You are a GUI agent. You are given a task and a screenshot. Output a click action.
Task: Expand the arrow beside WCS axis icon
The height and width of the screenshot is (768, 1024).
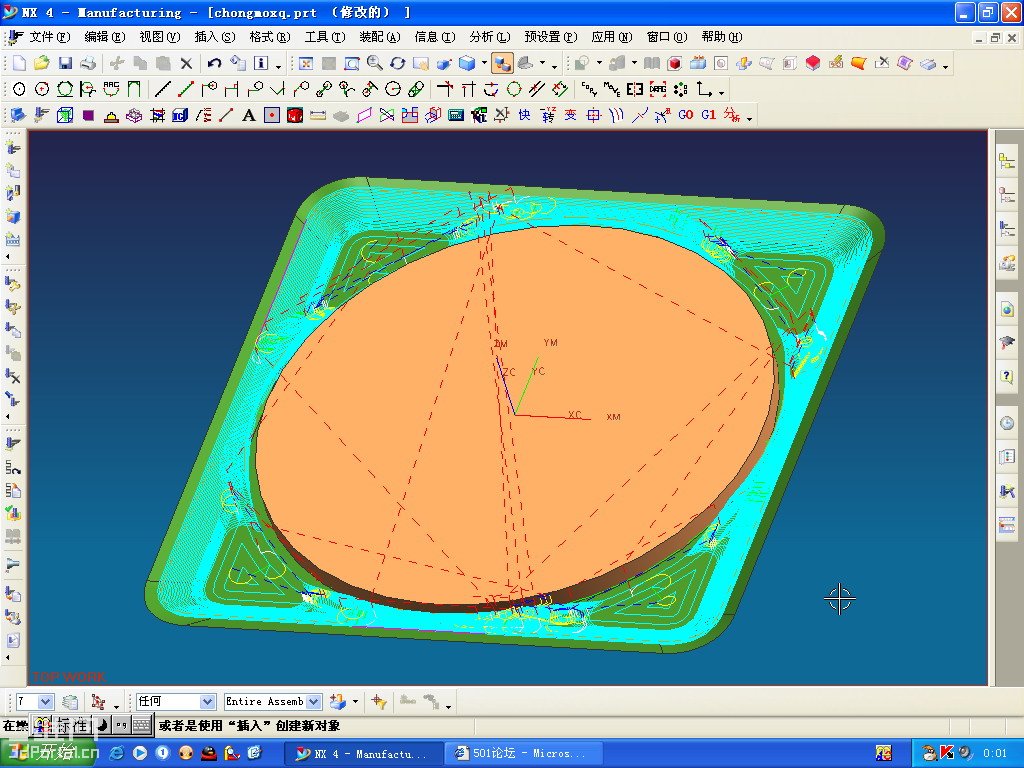721,91
